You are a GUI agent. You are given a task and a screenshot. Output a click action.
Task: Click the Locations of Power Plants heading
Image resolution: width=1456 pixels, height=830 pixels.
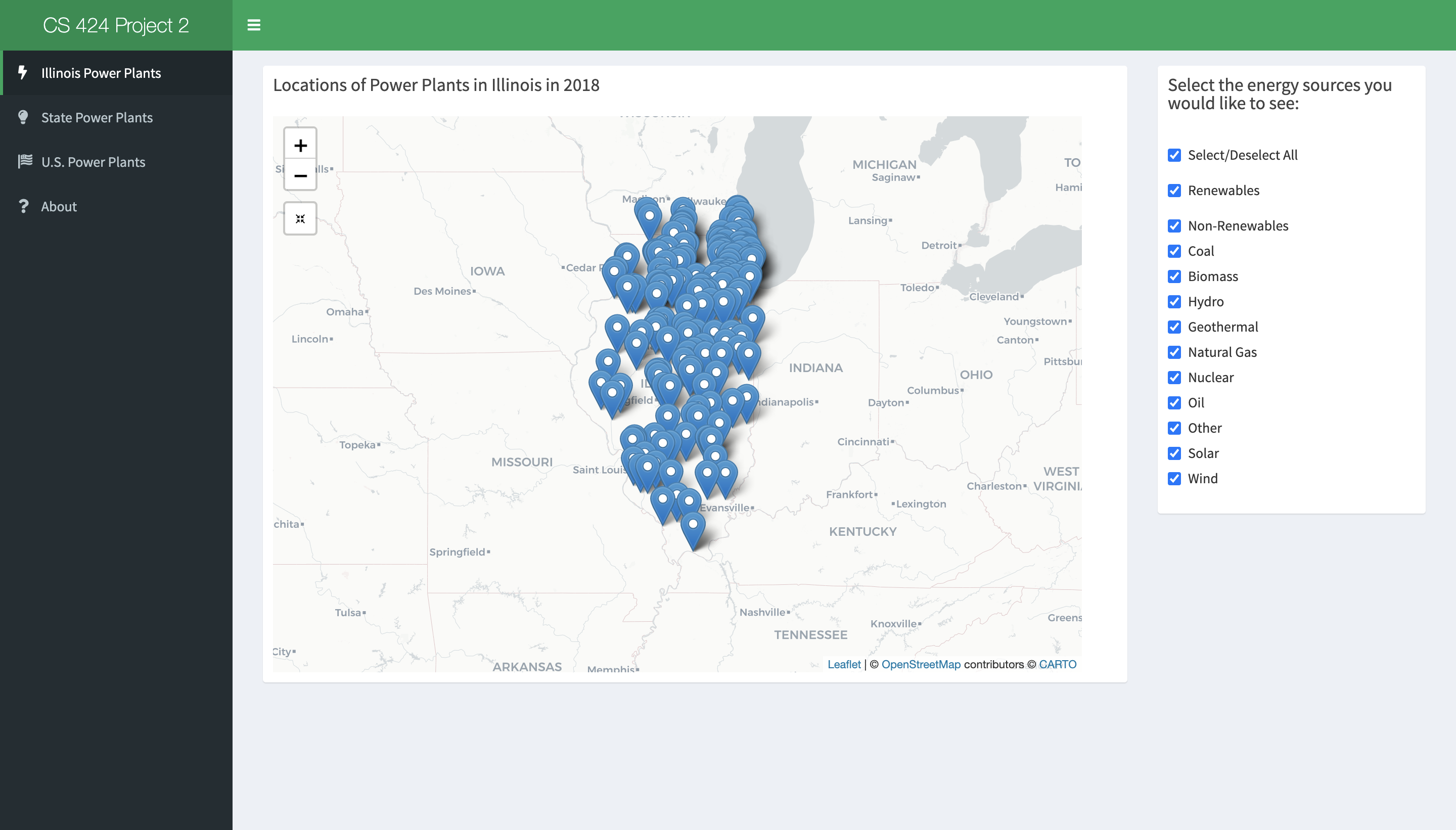coord(436,84)
